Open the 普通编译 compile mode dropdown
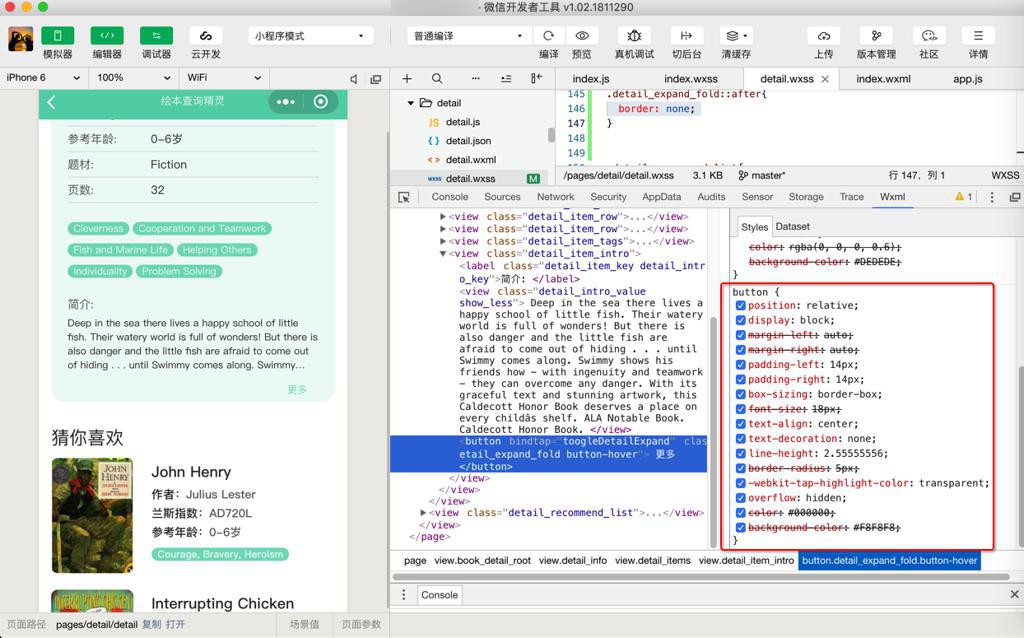 tap(469, 36)
